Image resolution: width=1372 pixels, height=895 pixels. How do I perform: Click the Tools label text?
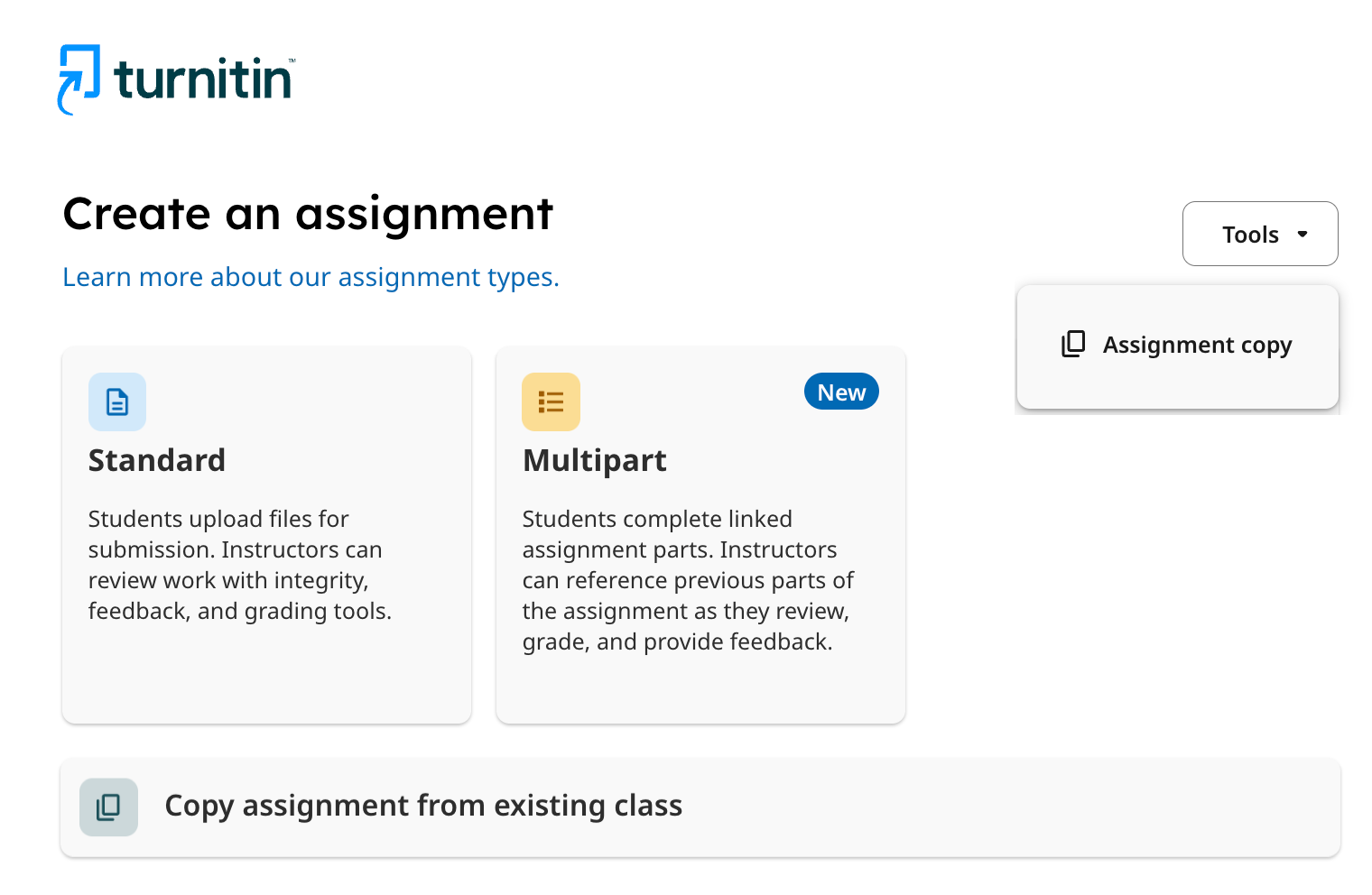[1250, 235]
